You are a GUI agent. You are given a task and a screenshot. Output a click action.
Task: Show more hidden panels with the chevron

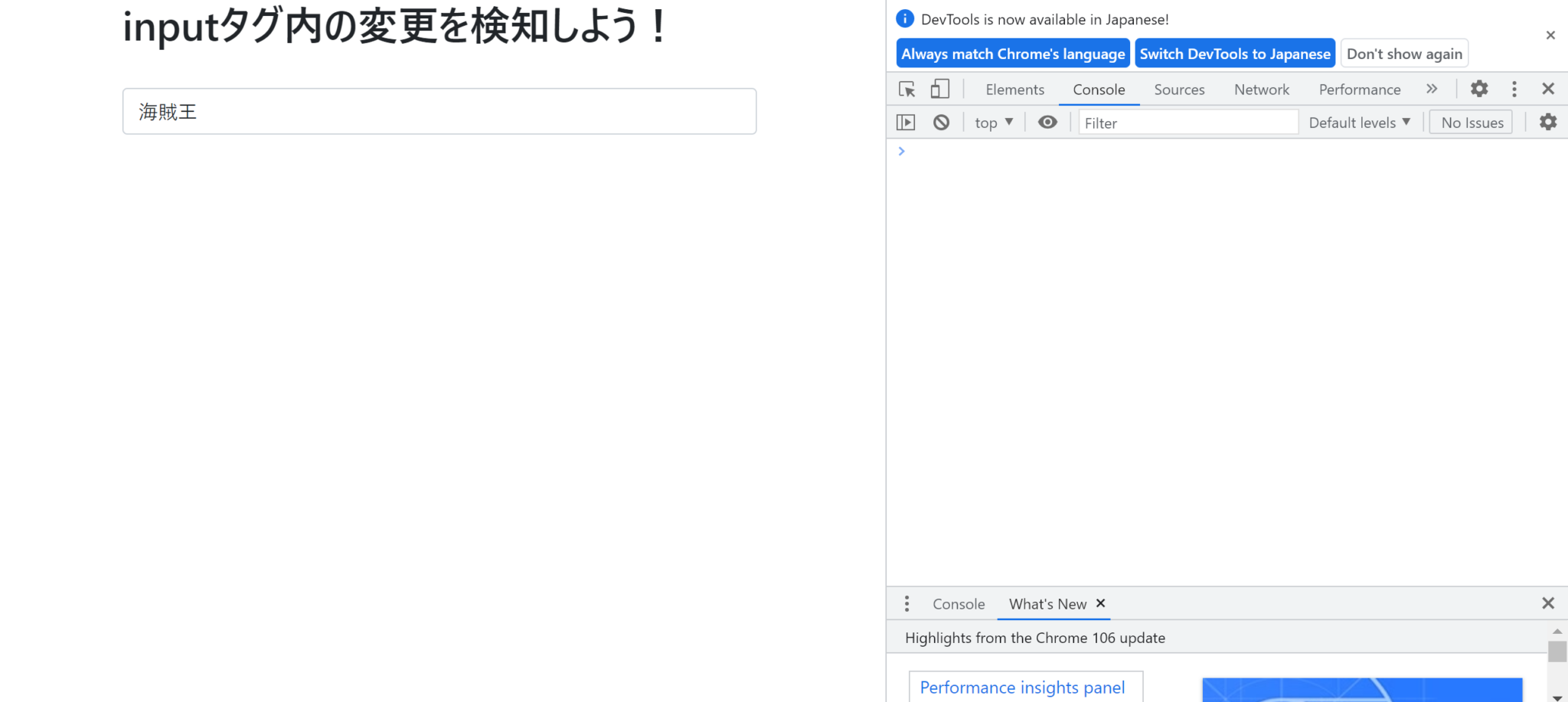[1432, 89]
